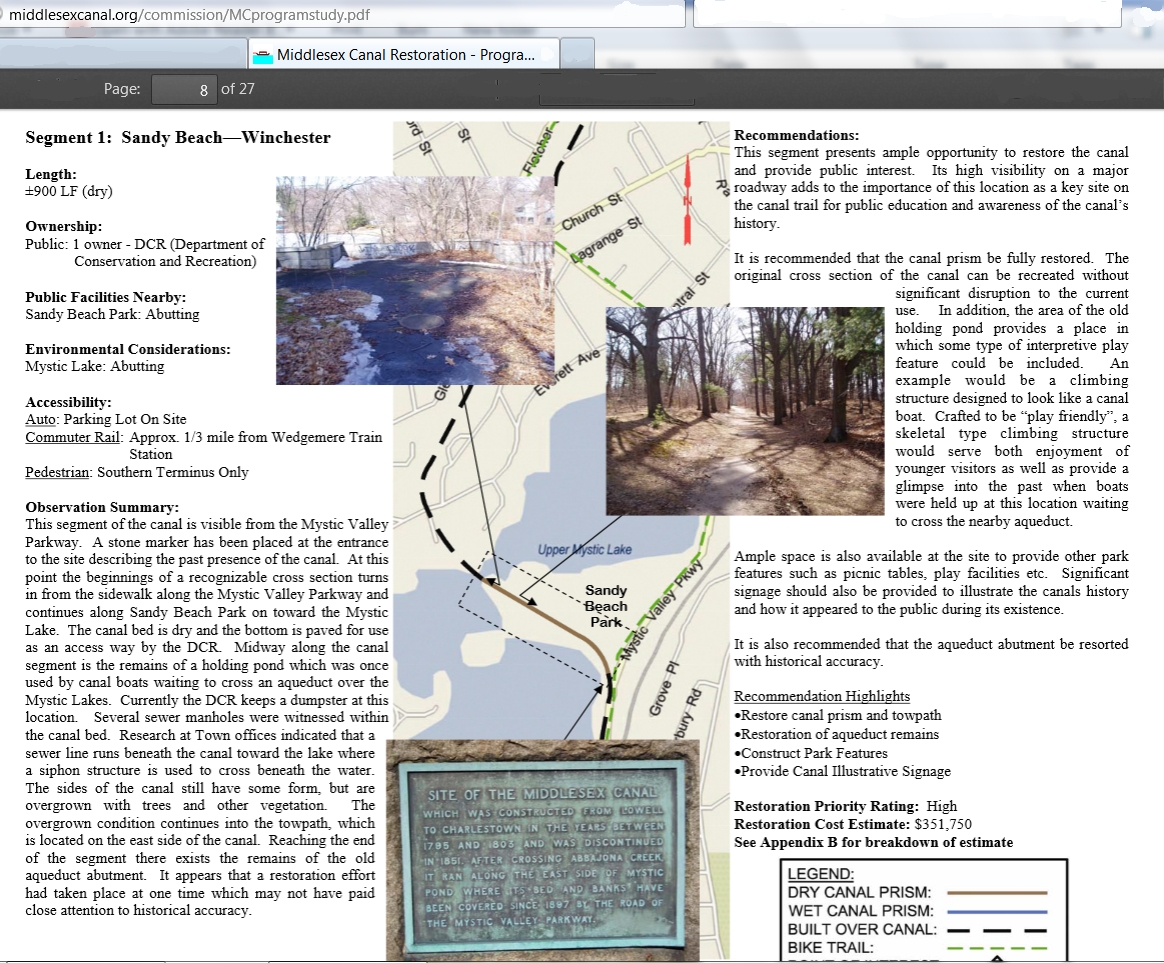1164x963 pixels.
Task: Click 'Everett Ave' label on map
Action: [568, 370]
